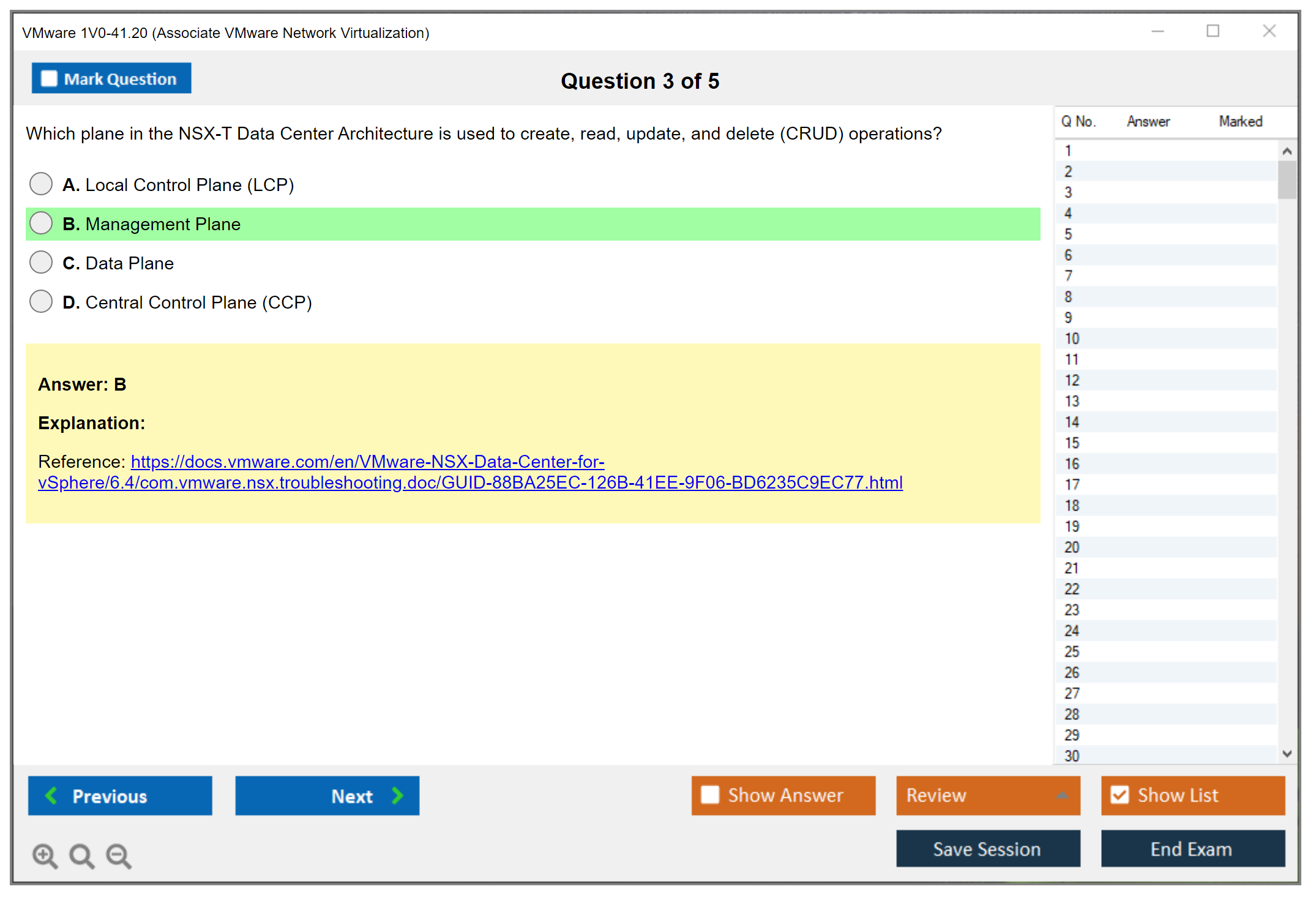The height and width of the screenshot is (900, 1316).
Task: Expand the Review dropdown menu
Action: pyautogui.click(x=1062, y=795)
